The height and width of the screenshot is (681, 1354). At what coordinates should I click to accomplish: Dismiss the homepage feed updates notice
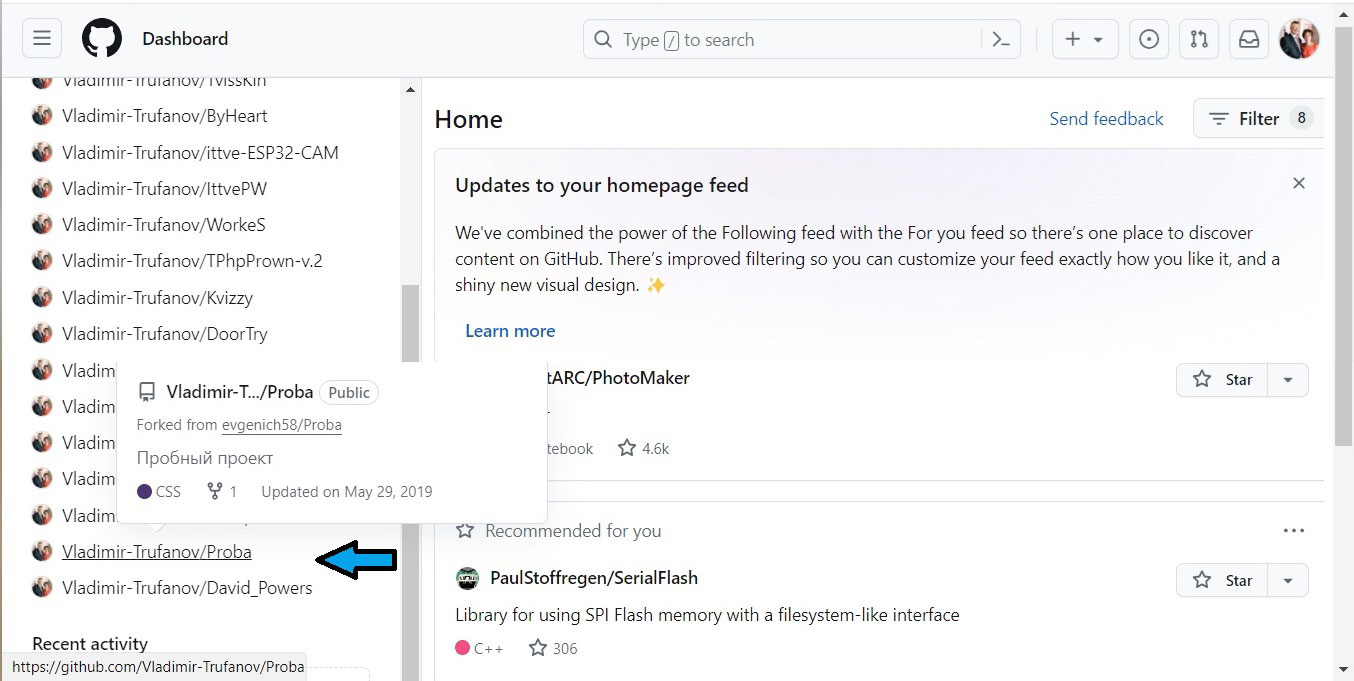point(1298,183)
